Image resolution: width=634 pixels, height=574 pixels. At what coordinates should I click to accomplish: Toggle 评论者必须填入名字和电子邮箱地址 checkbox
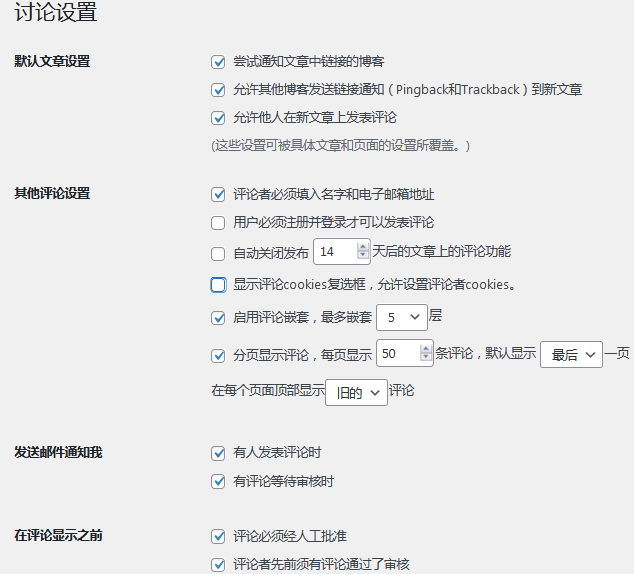coord(218,194)
